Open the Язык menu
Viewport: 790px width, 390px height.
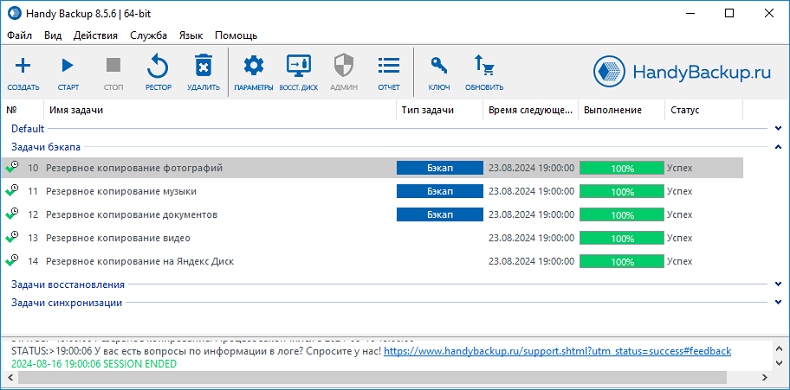coord(191,36)
